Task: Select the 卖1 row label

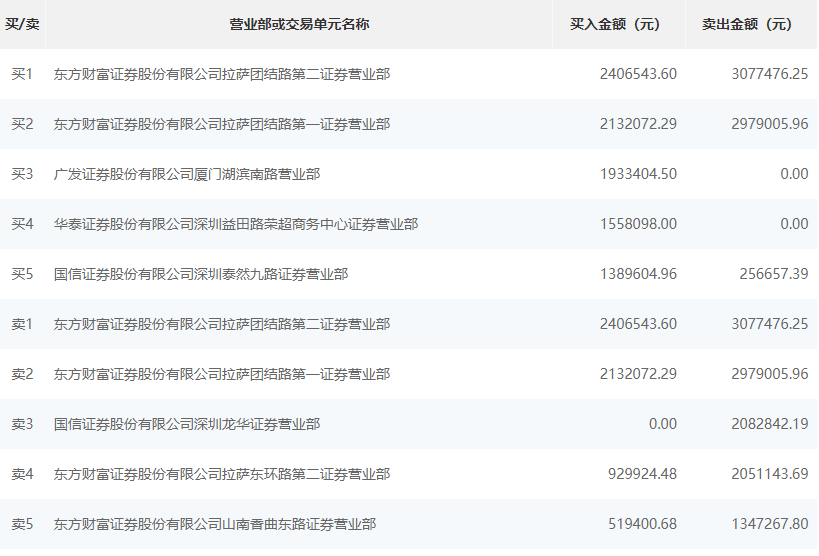Action: (22, 325)
